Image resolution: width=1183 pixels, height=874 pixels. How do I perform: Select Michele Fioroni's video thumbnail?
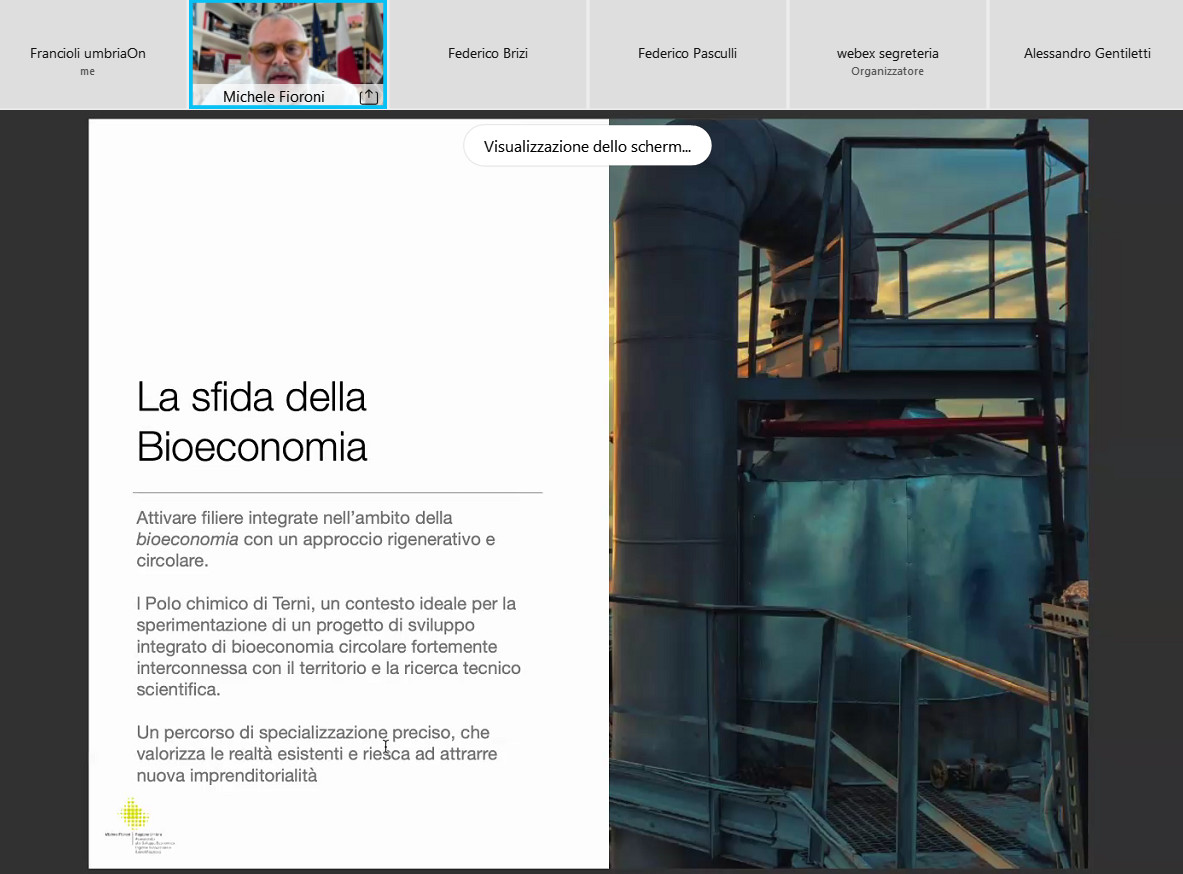pos(287,54)
